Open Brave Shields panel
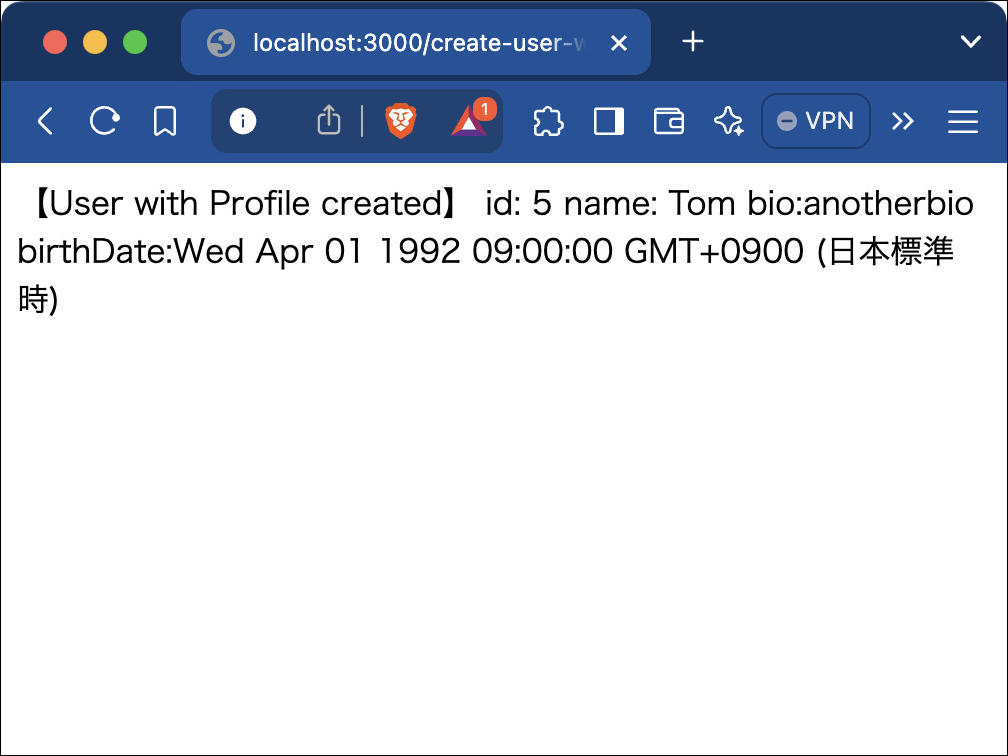1008x756 pixels. tap(400, 122)
